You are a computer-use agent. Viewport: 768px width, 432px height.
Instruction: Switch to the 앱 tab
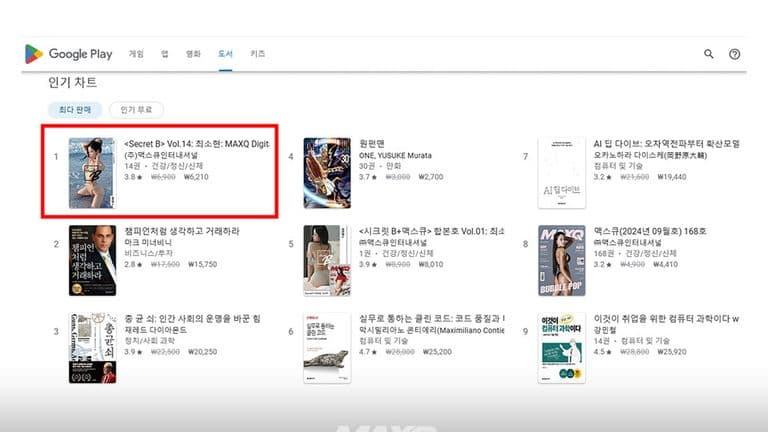pos(164,54)
